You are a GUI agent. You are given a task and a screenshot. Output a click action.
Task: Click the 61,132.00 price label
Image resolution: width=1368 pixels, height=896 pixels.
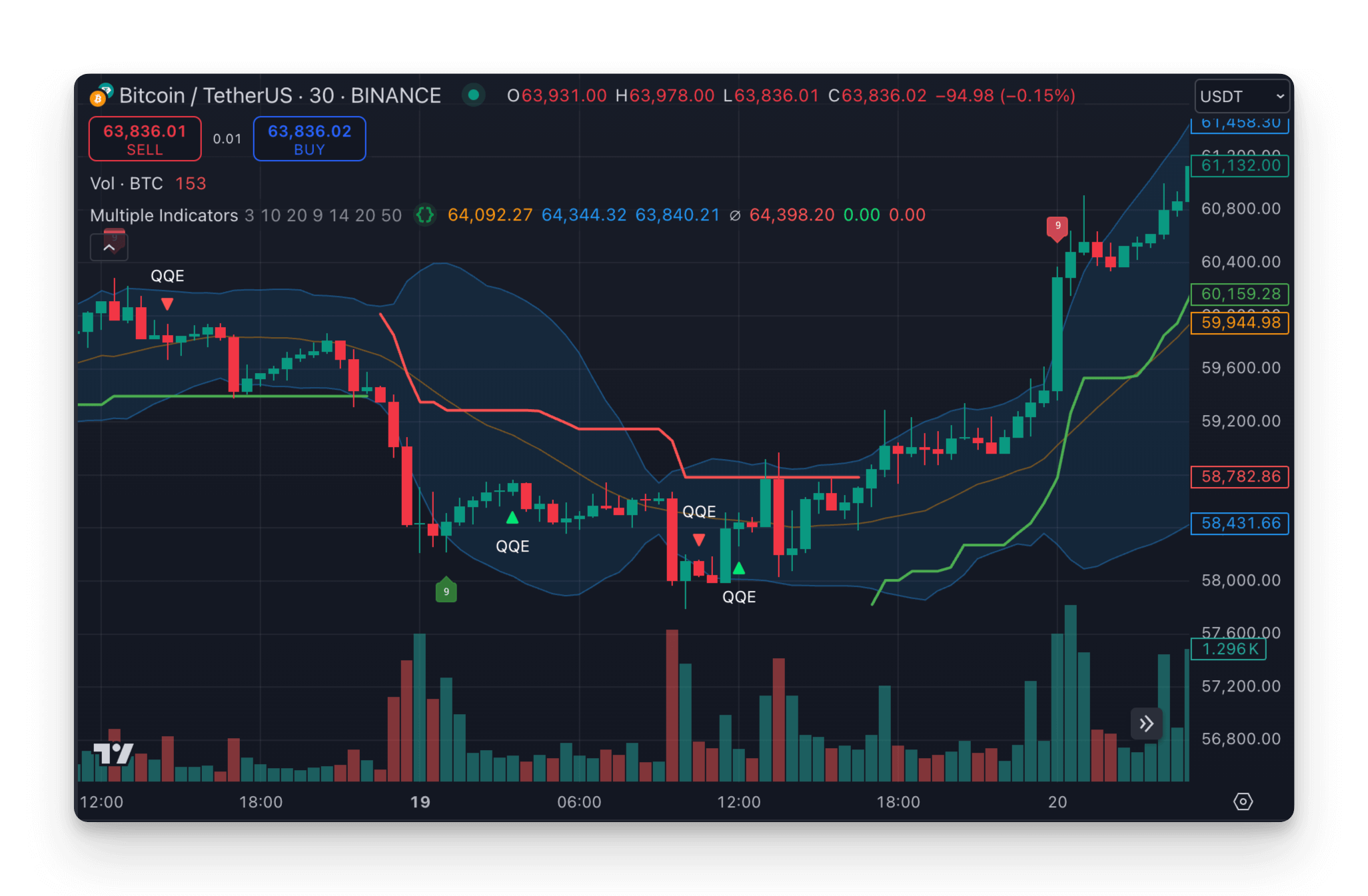tap(1240, 165)
